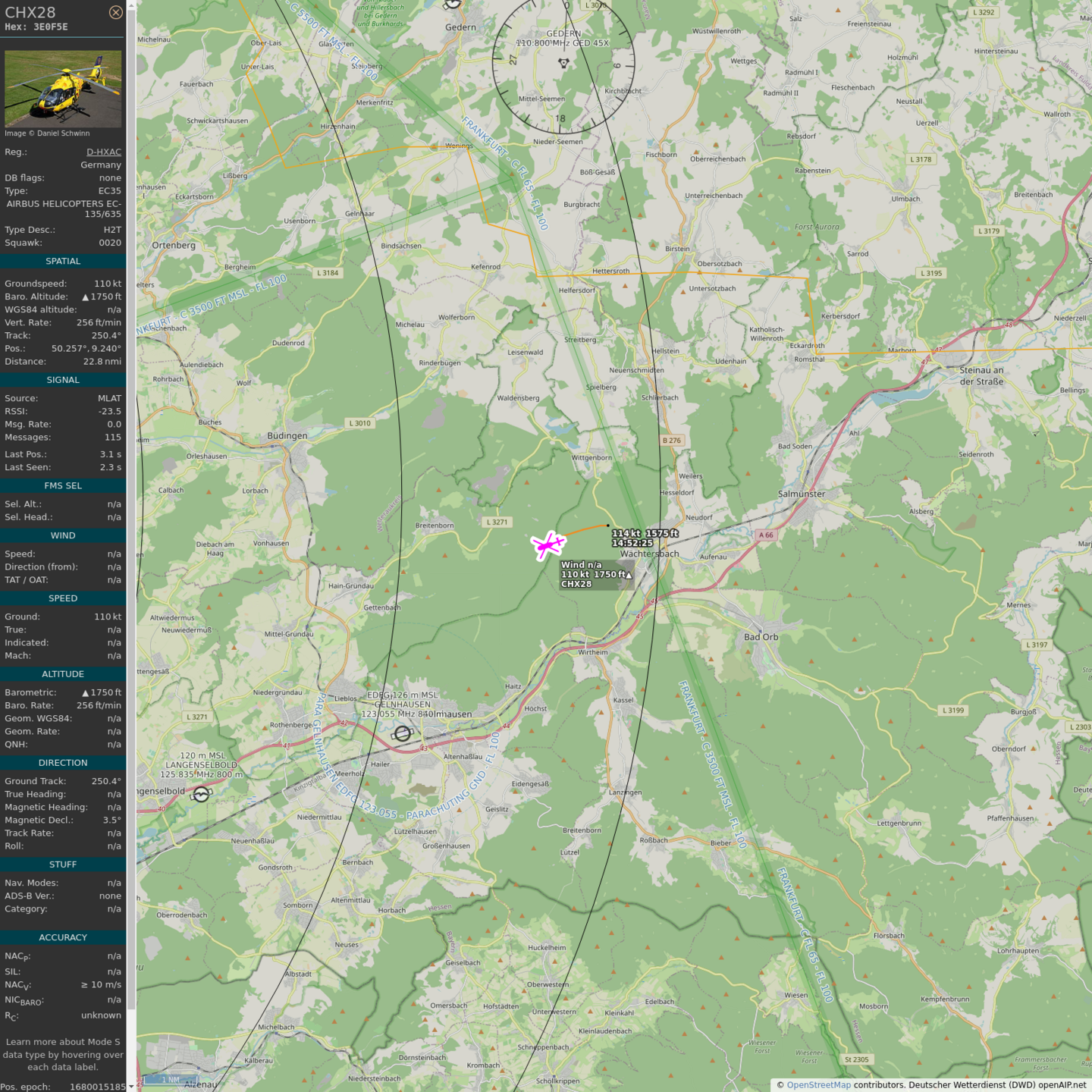Click the Langenselbold airfield symbol

pyautogui.click(x=201, y=794)
